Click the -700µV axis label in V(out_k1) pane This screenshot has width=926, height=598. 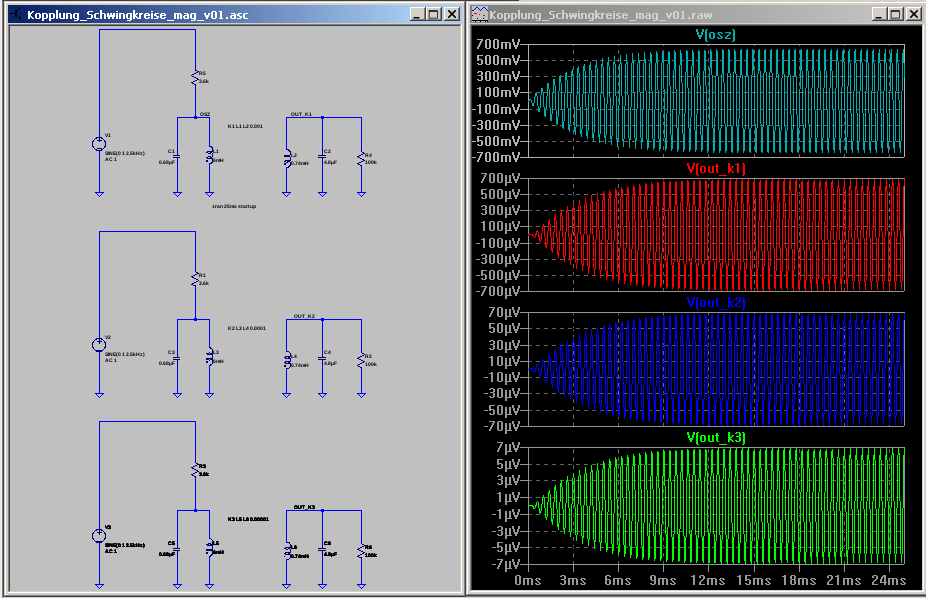498,291
